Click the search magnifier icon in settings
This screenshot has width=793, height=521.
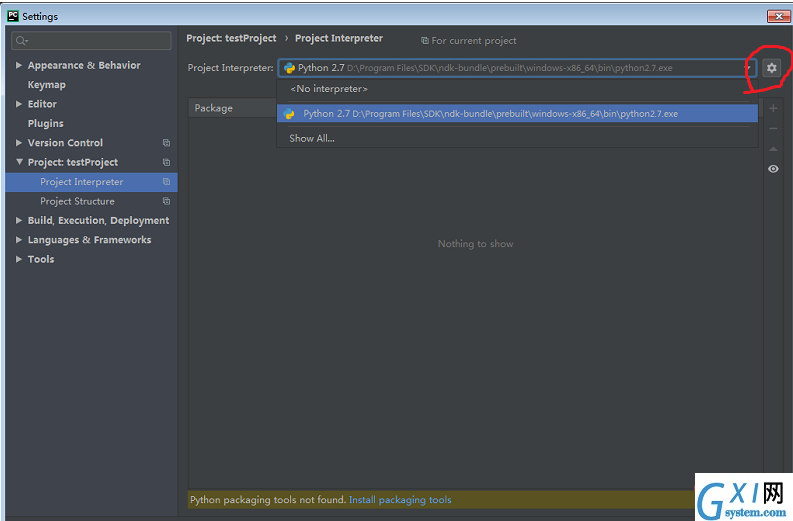(x=21, y=40)
